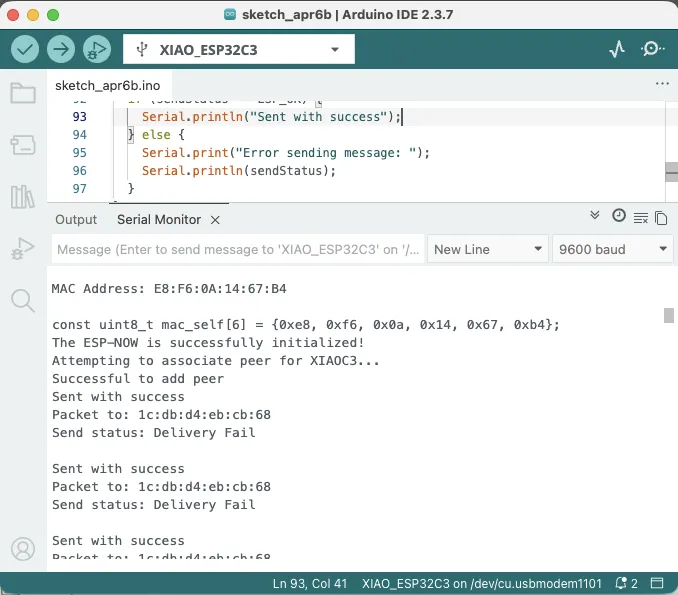Click the "Error sending message: " code line
Viewport: 678px width, 595px height.
tap(286, 153)
